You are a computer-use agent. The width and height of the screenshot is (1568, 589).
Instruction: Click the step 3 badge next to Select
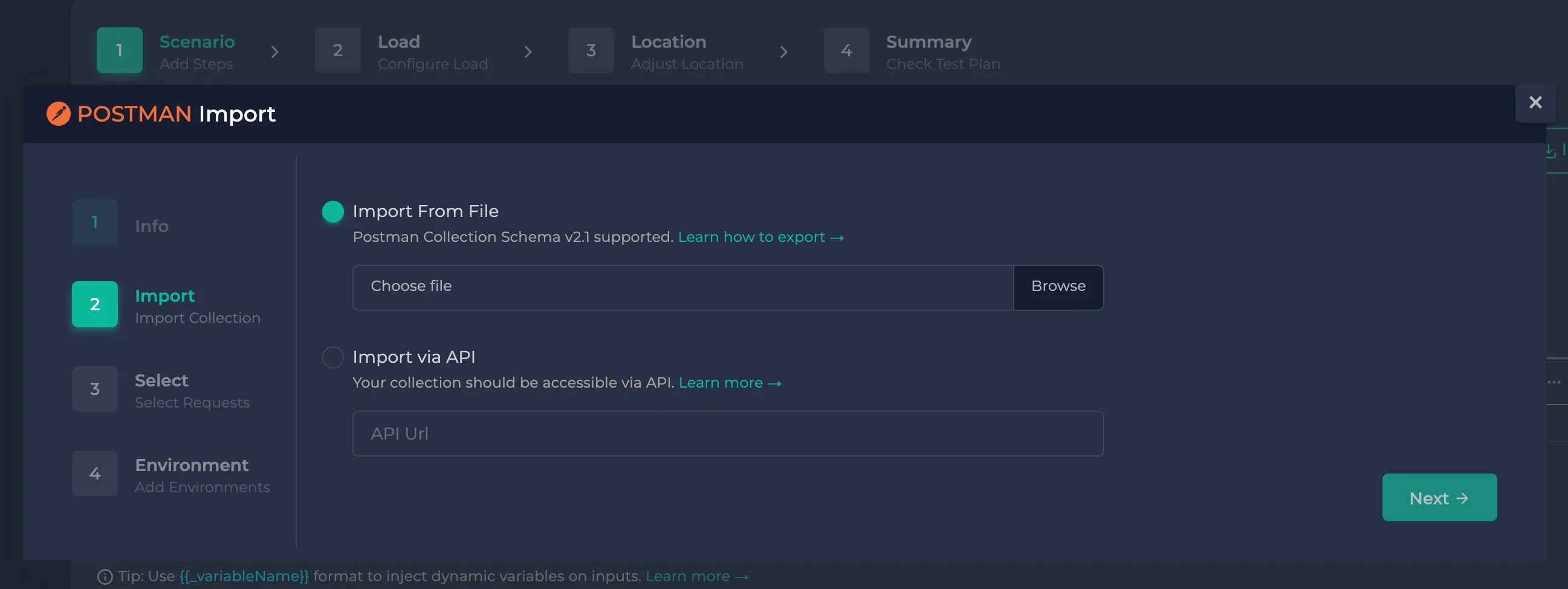(x=94, y=389)
